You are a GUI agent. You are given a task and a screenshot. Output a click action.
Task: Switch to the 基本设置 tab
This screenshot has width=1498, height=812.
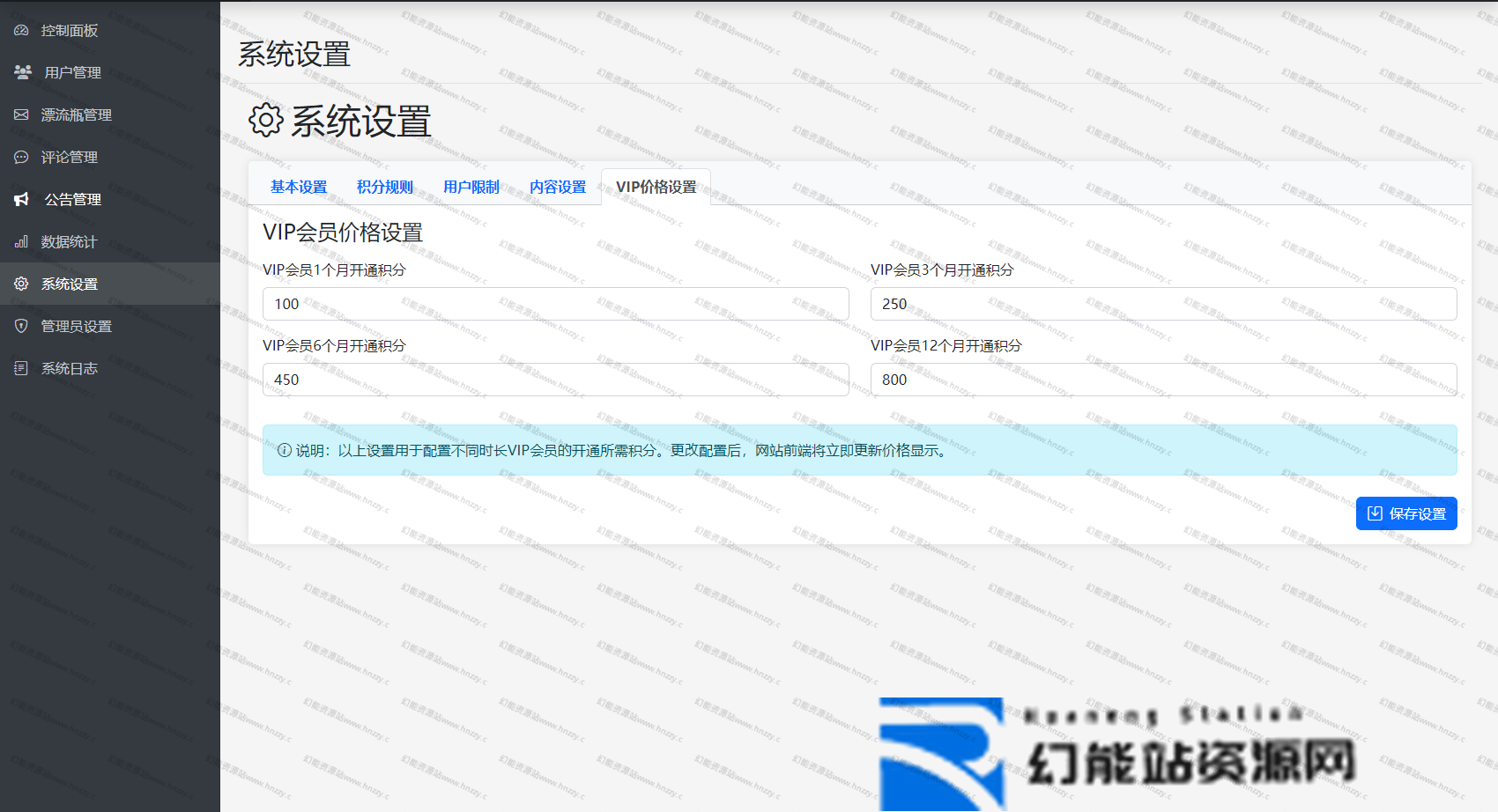(x=299, y=187)
